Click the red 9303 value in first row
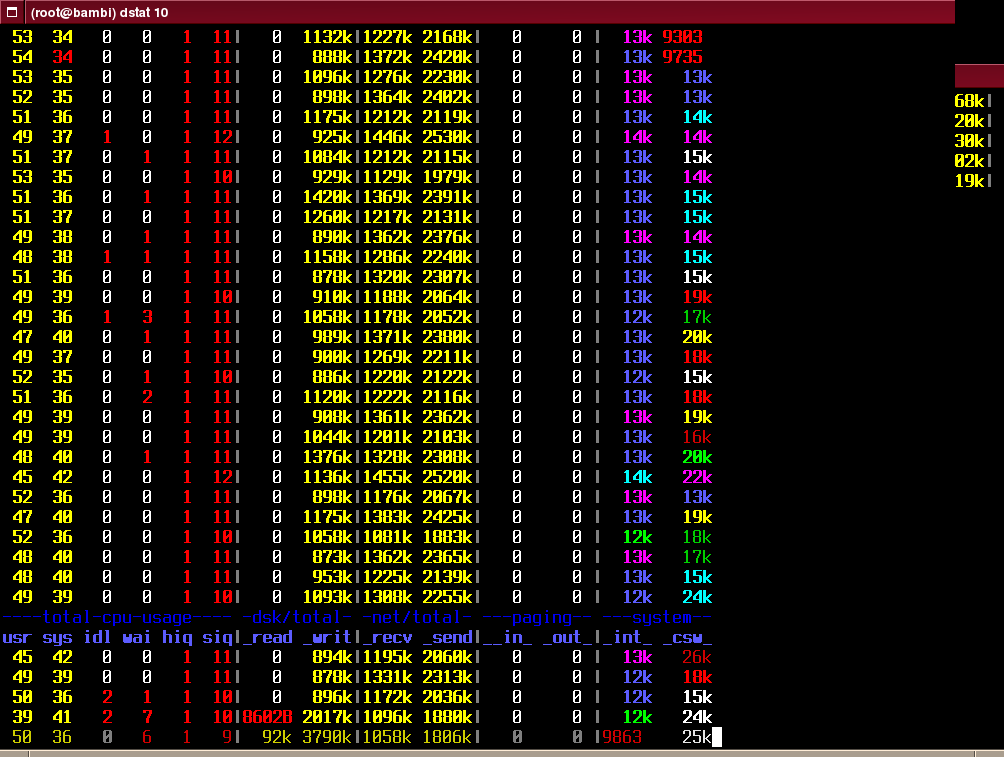Viewport: 1004px width, 757px height. [682, 37]
